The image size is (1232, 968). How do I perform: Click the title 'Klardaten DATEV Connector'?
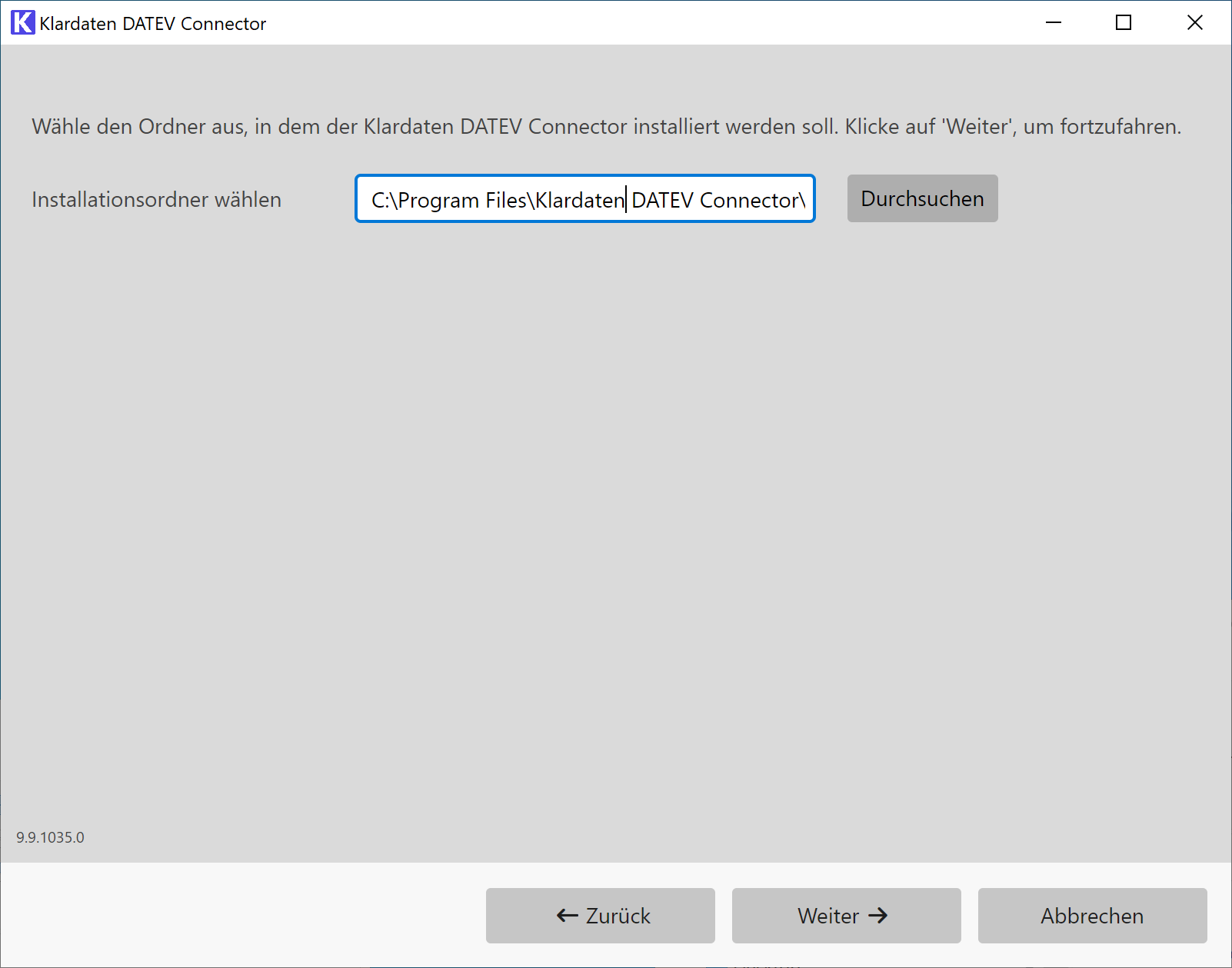tap(152, 23)
